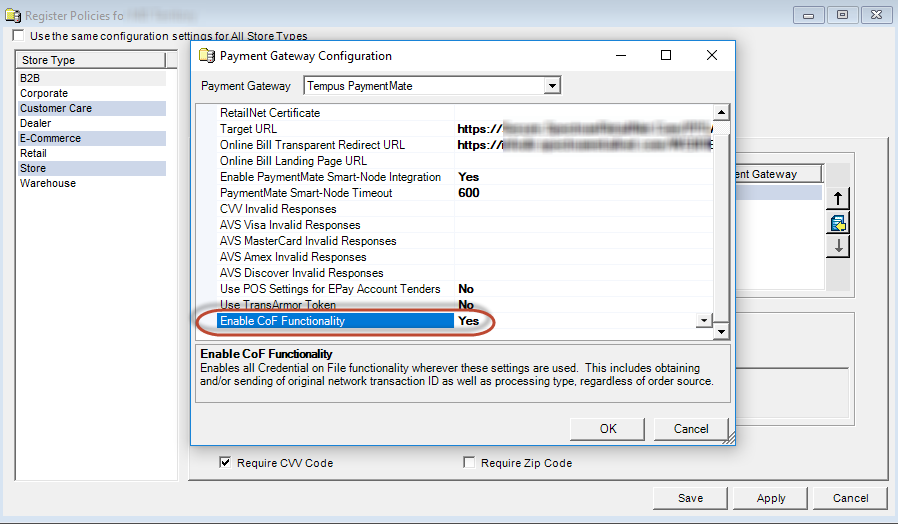Click the move down arrow icon

click(837, 246)
